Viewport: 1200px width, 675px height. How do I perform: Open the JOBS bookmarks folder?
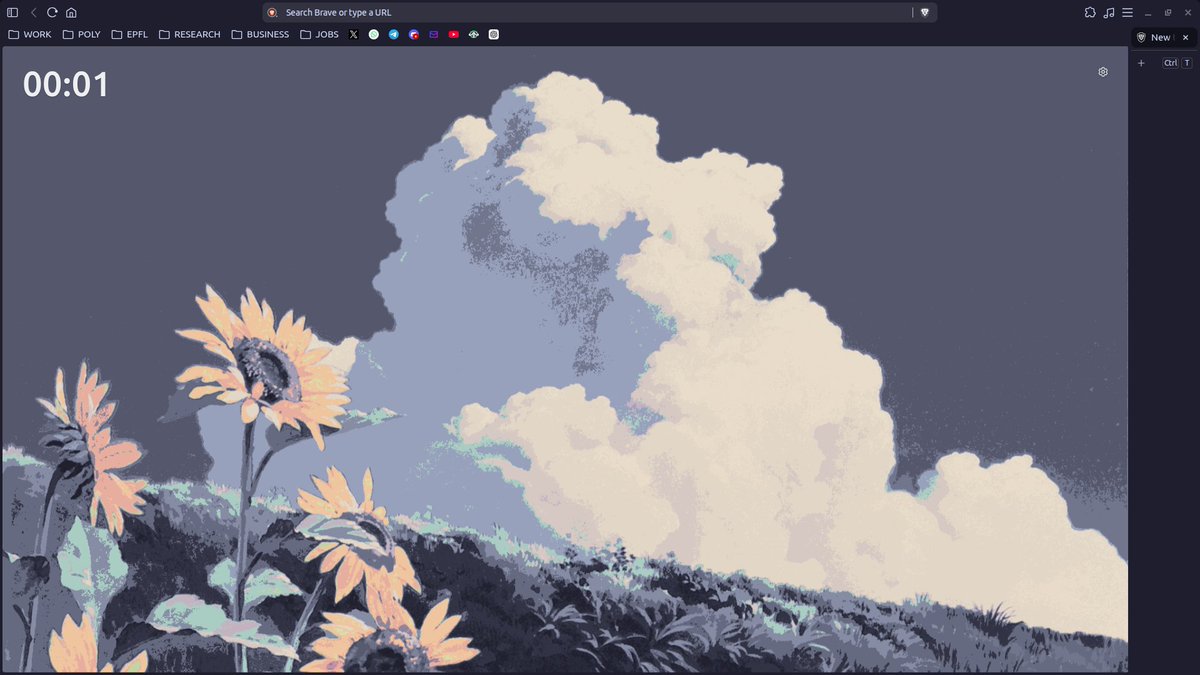pyautogui.click(x=320, y=34)
